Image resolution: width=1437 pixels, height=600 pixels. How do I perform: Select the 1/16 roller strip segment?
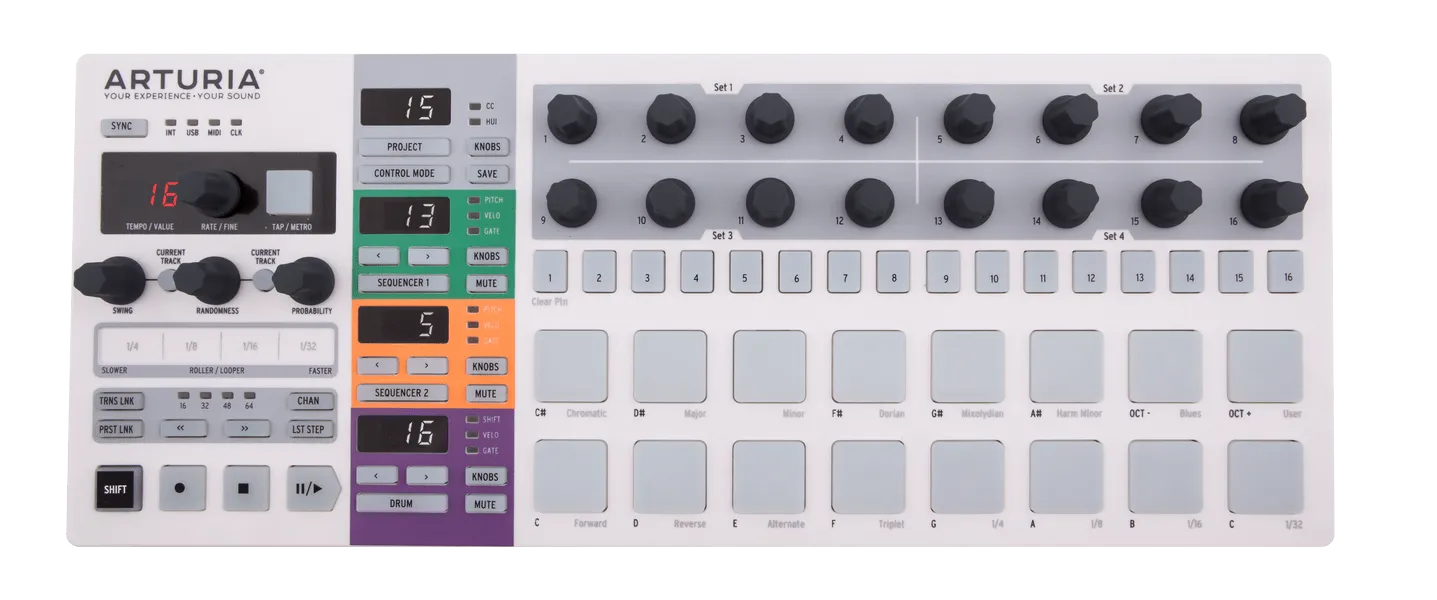pos(251,346)
